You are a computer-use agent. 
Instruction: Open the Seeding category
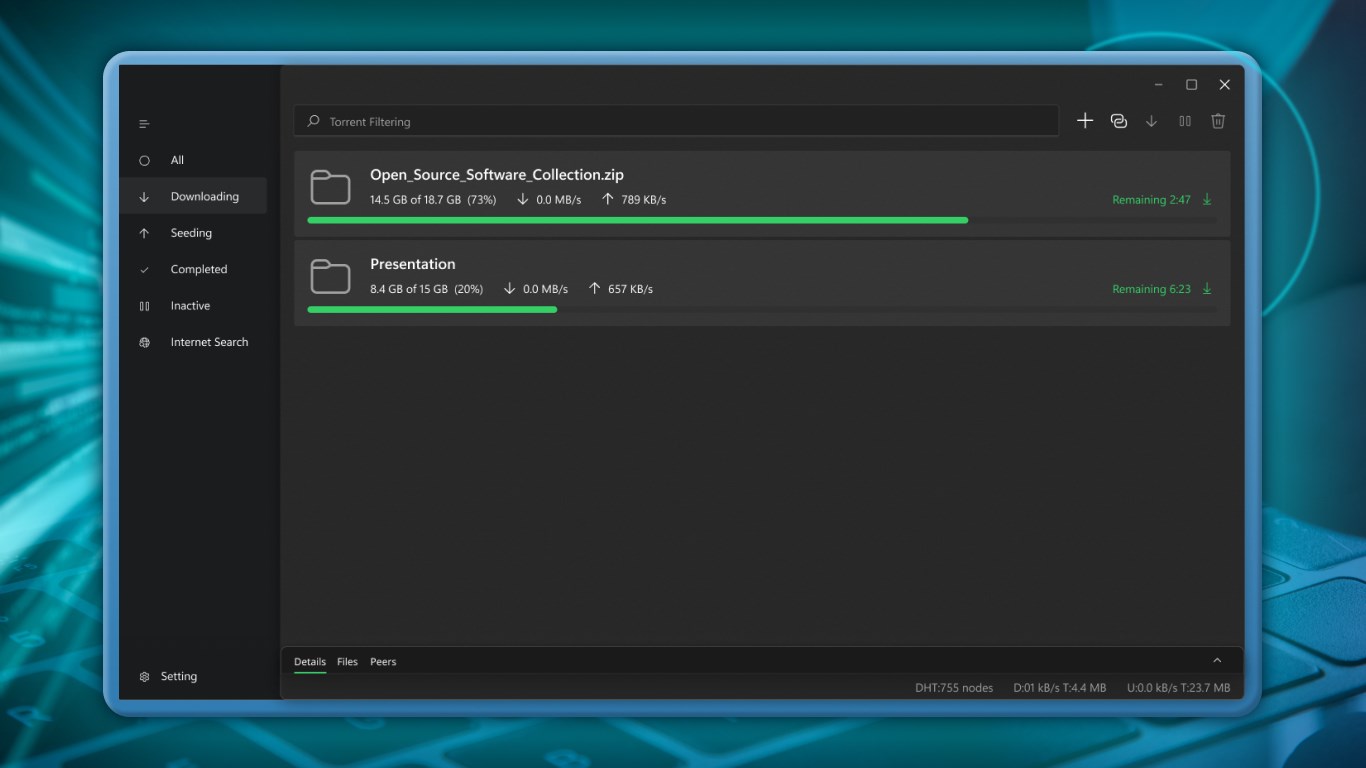coord(193,233)
